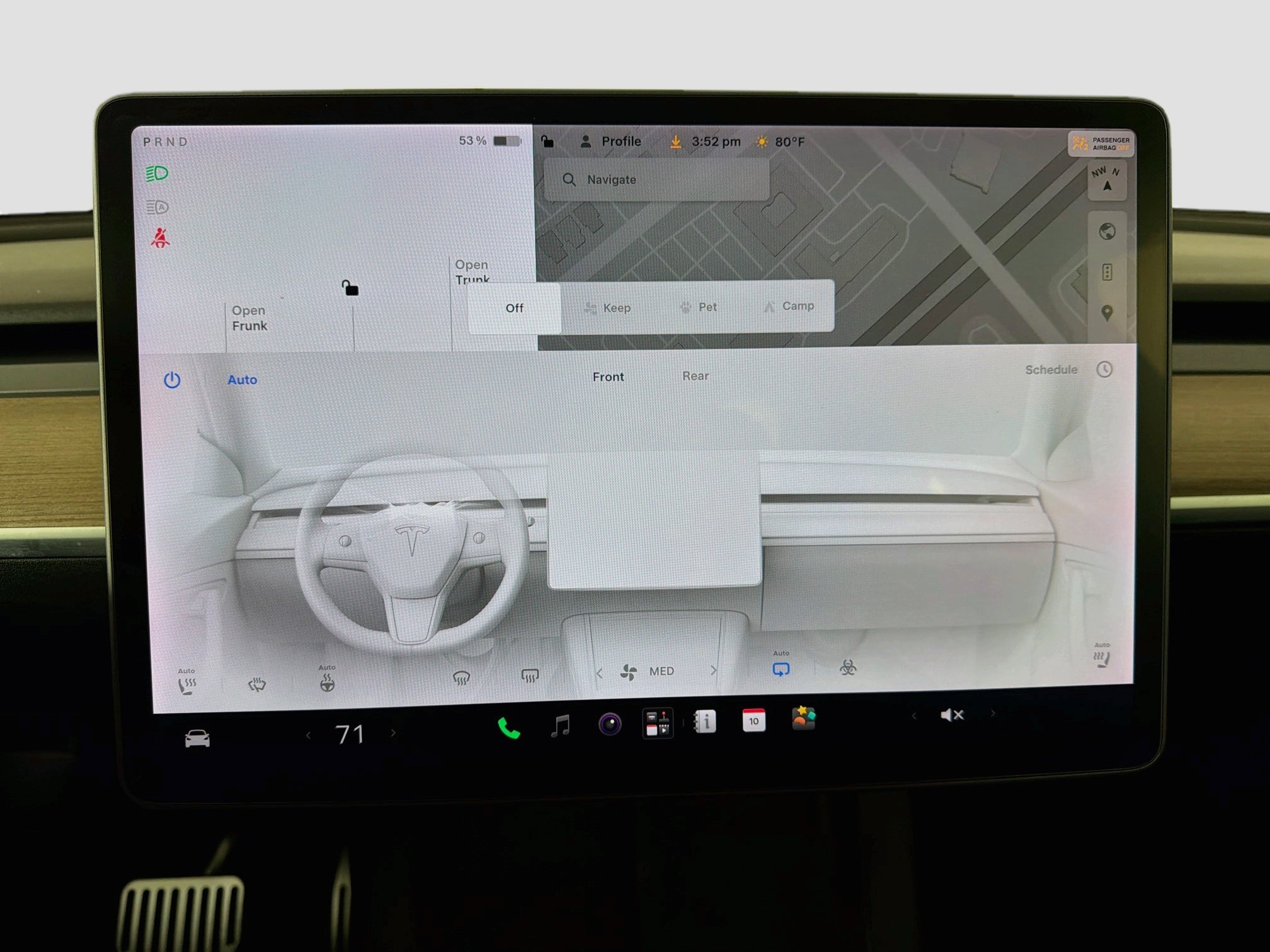Enable Bioweapon Defense Mode
The height and width of the screenshot is (952, 1270).
click(x=848, y=667)
